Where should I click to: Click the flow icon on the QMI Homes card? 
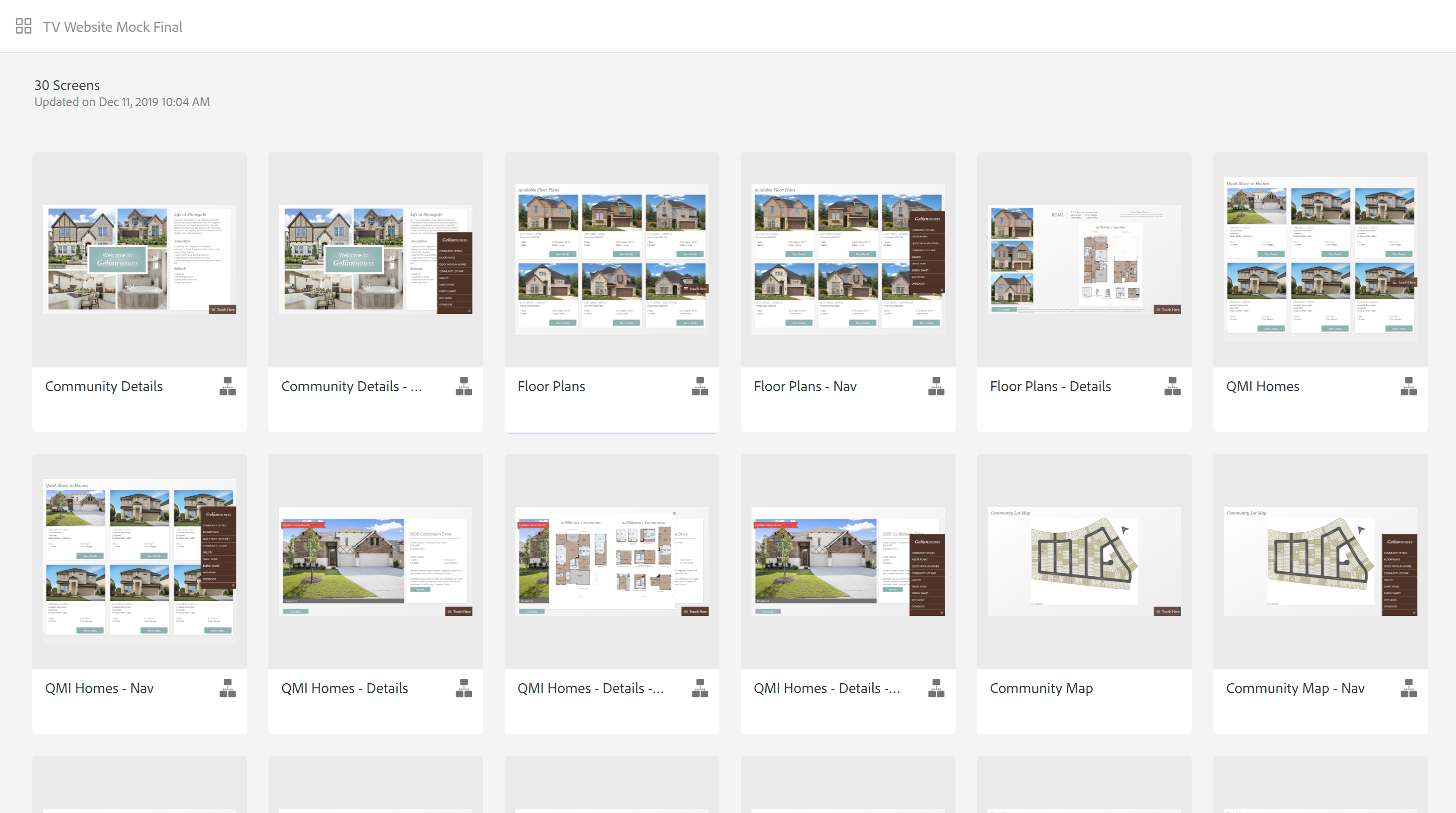[x=1409, y=386]
